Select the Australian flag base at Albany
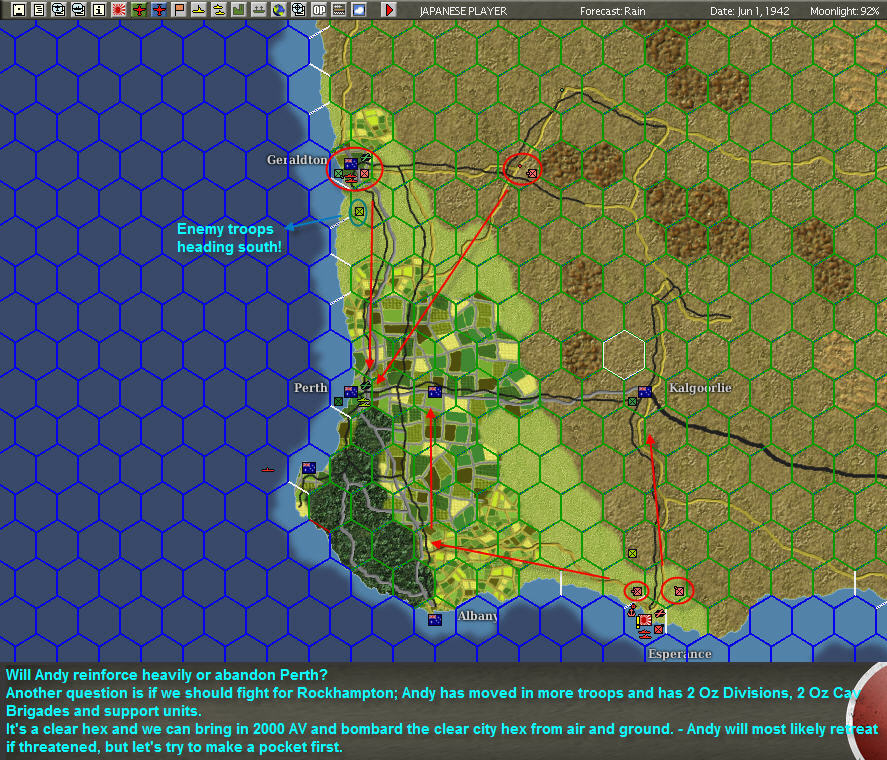The image size is (887, 760). pyautogui.click(x=434, y=620)
